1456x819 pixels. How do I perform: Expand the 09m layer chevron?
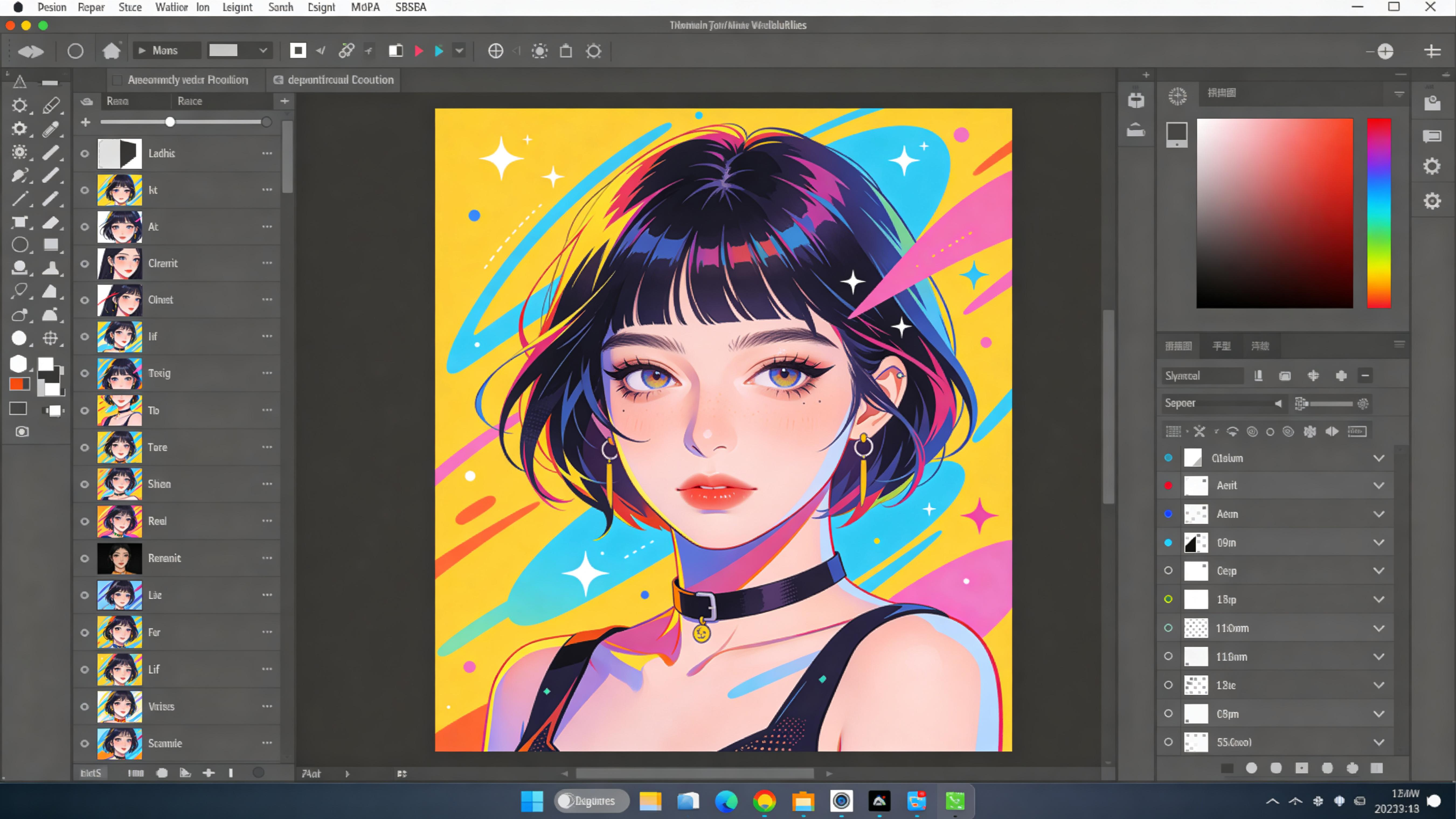pos(1379,543)
